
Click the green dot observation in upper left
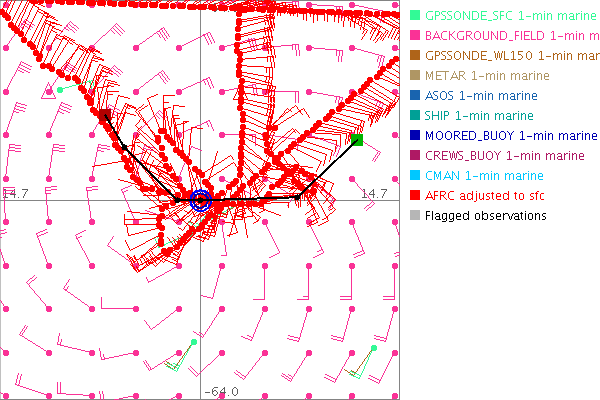[x=60, y=90]
